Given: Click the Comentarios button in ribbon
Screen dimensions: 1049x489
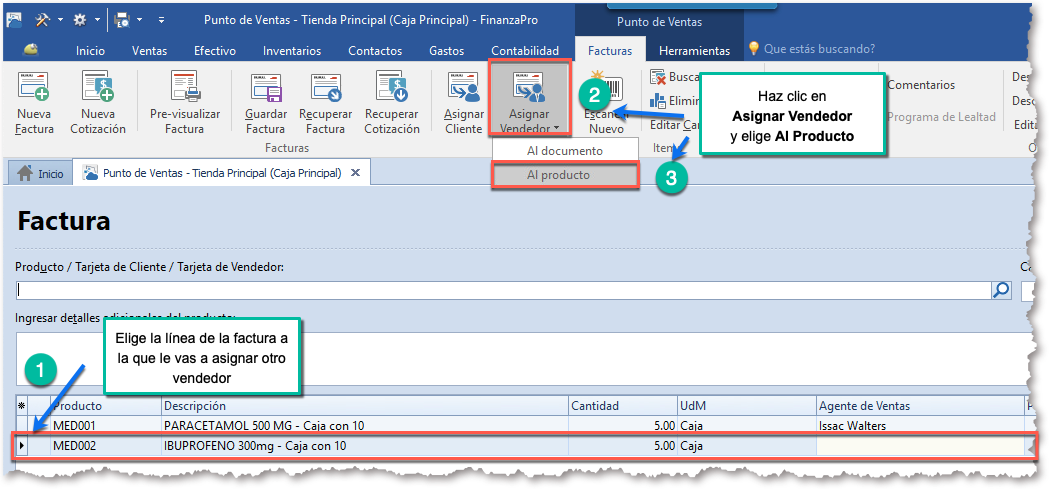Looking at the screenshot, I should coord(921,85).
